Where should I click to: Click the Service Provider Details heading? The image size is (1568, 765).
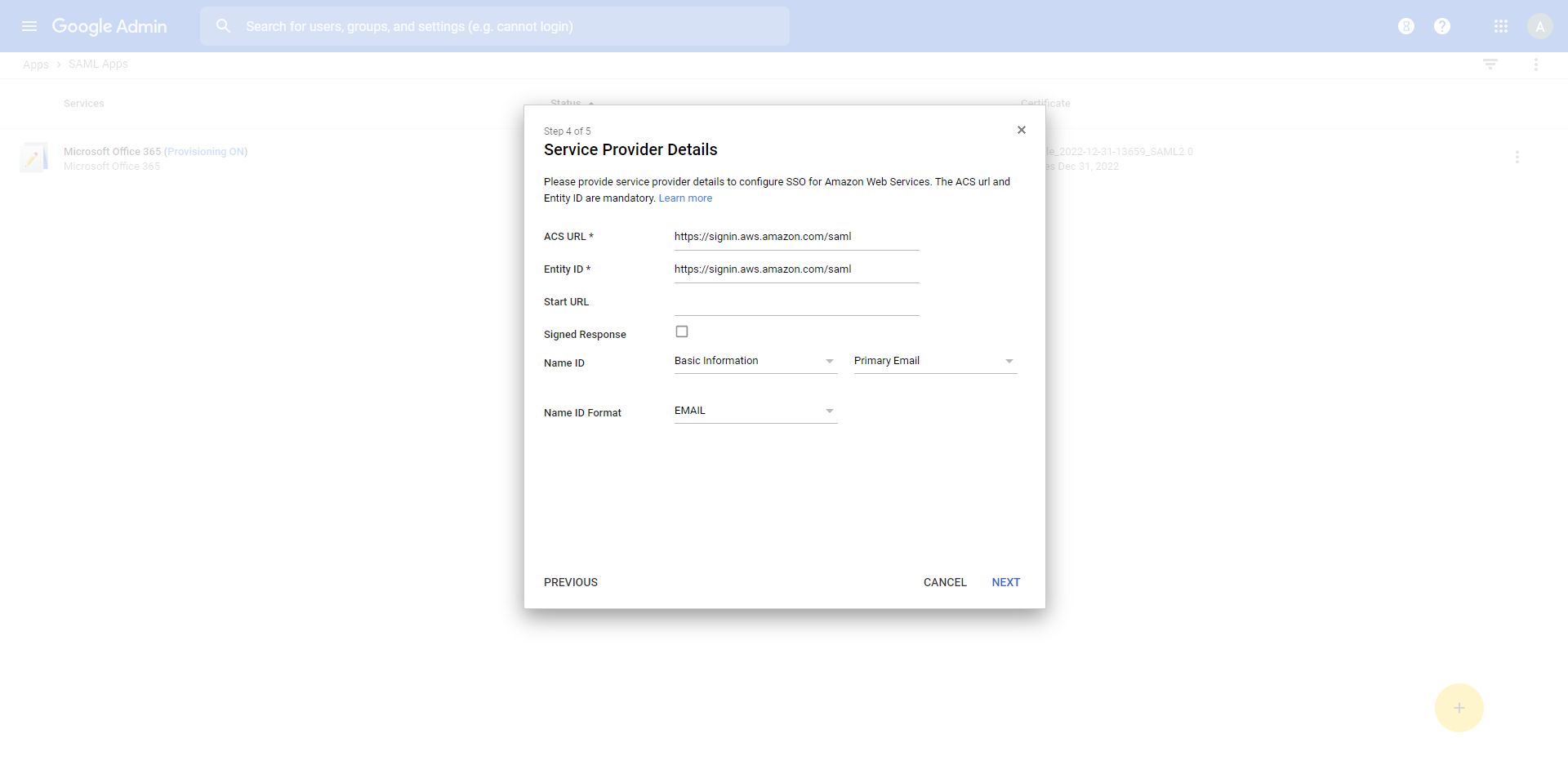[630, 149]
